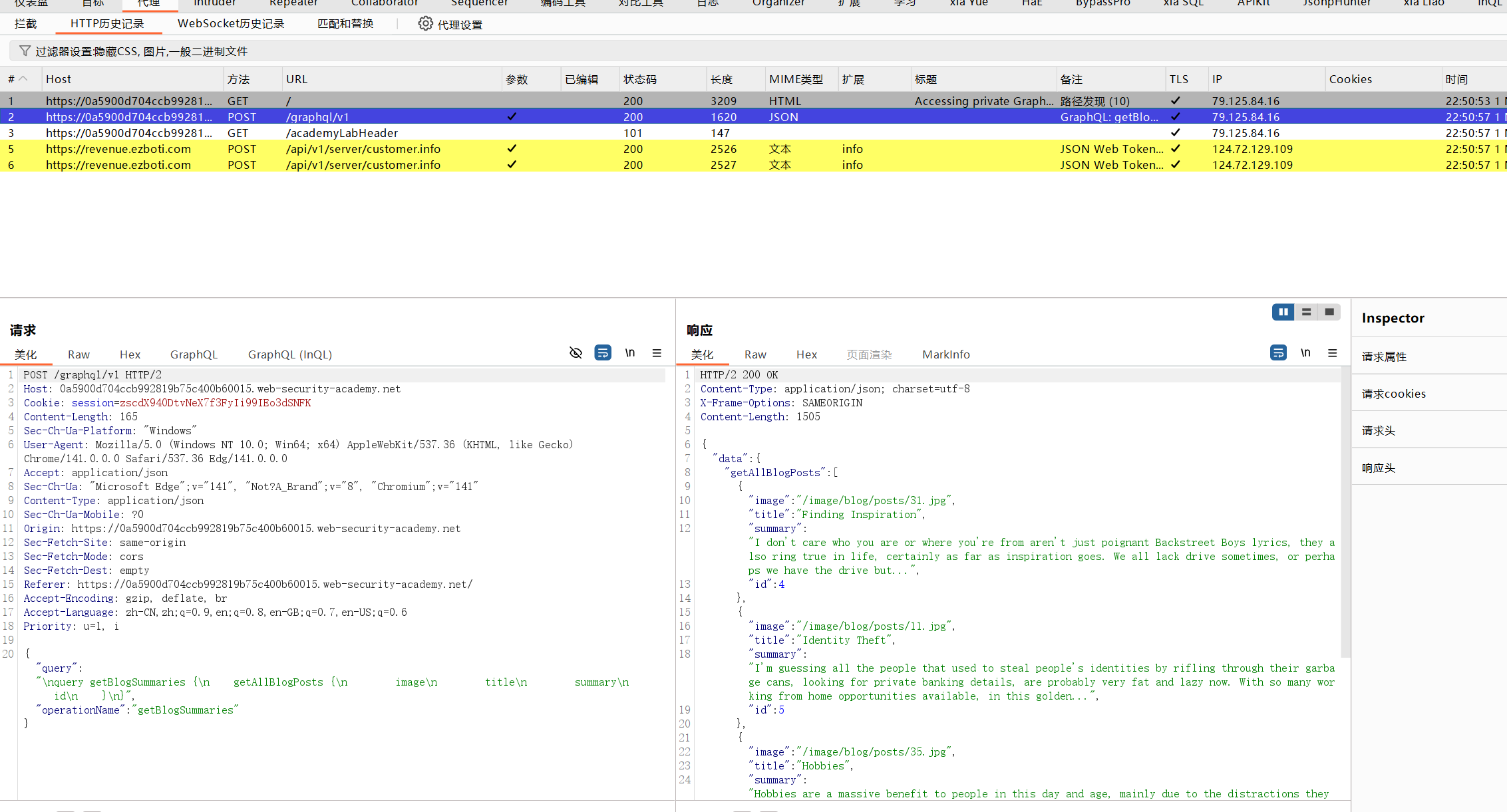Open response panel hamburger menu
Viewport: 1507px width, 812px height.
(x=1332, y=353)
